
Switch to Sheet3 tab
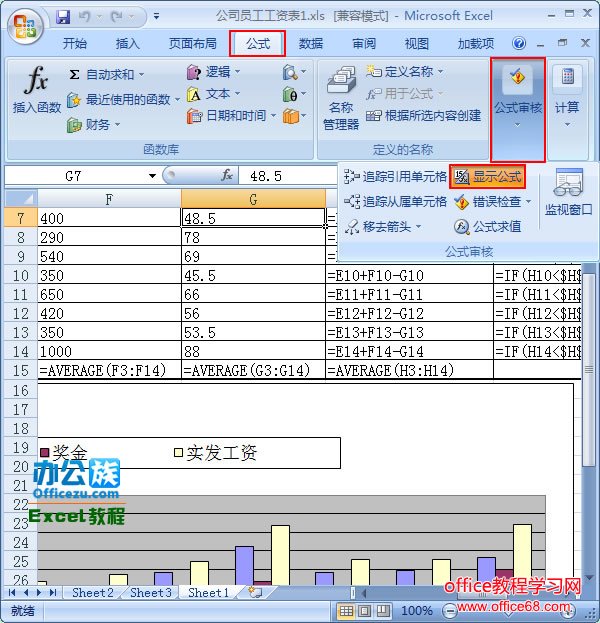[x=151, y=592]
